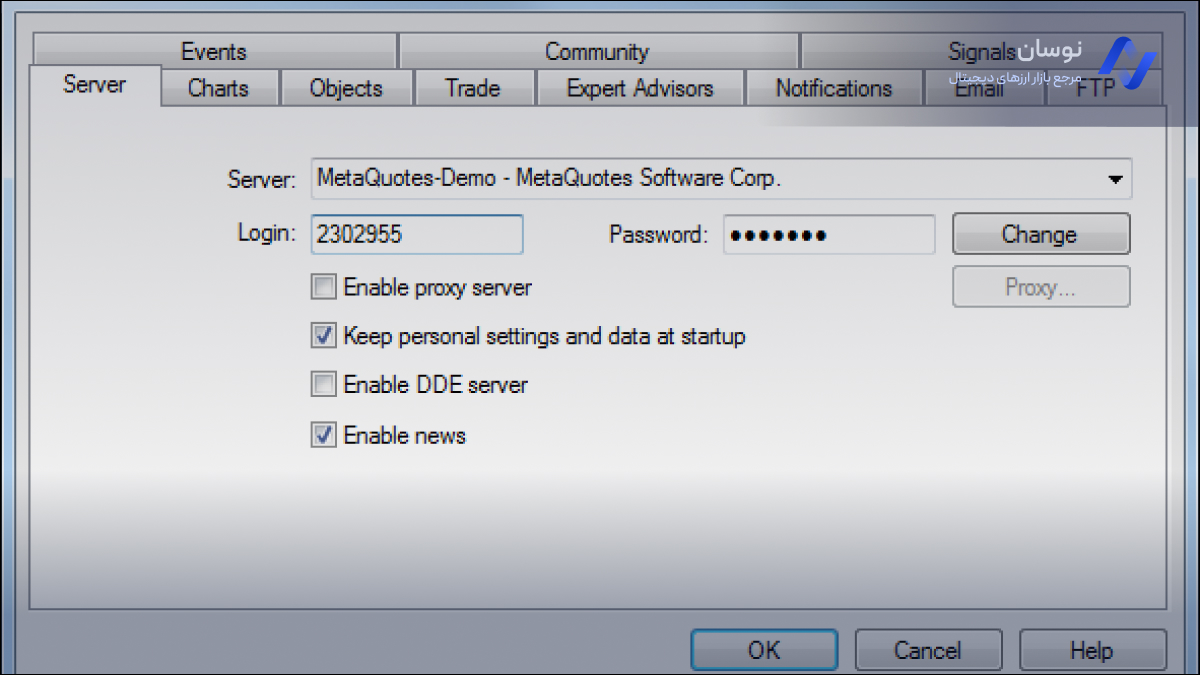The width and height of the screenshot is (1200, 675).
Task: Switch to the Trade tab
Action: (x=472, y=88)
